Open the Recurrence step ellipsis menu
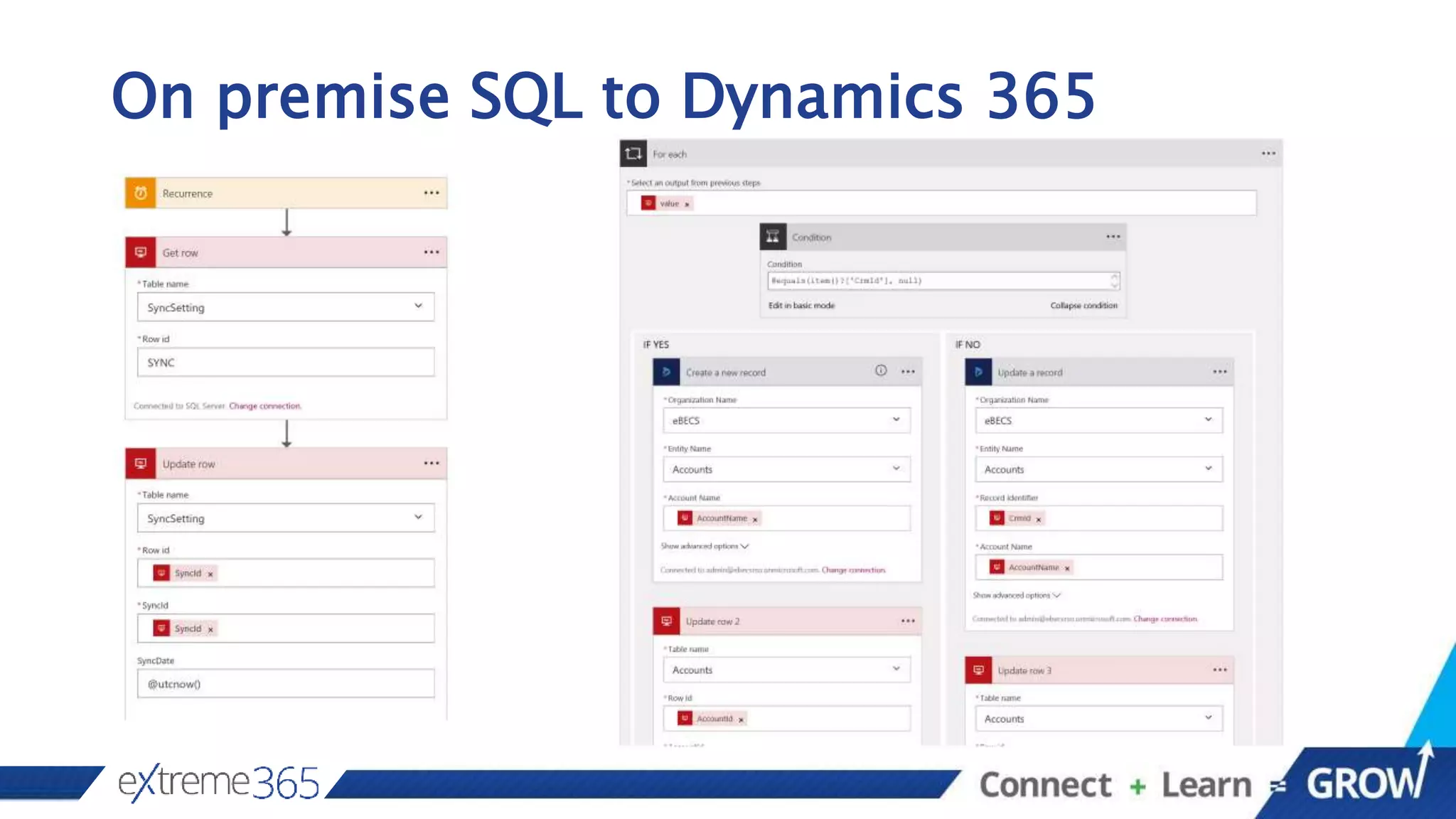The image size is (1456, 819). 432,193
